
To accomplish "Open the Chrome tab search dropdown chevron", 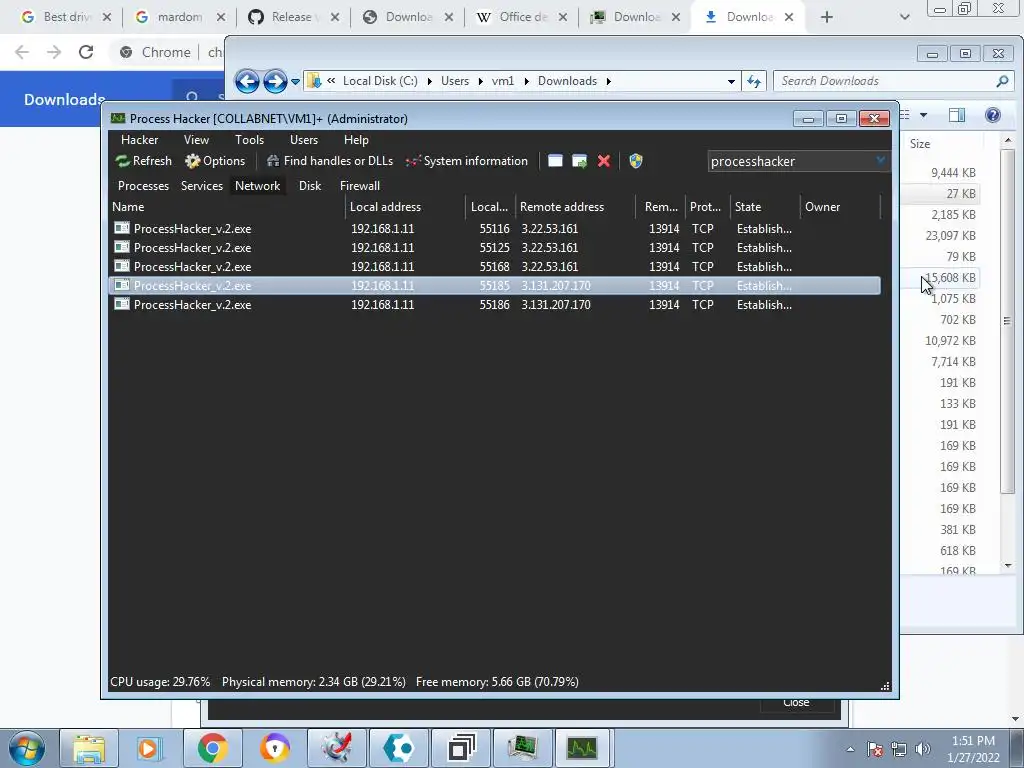I will coord(904,17).
